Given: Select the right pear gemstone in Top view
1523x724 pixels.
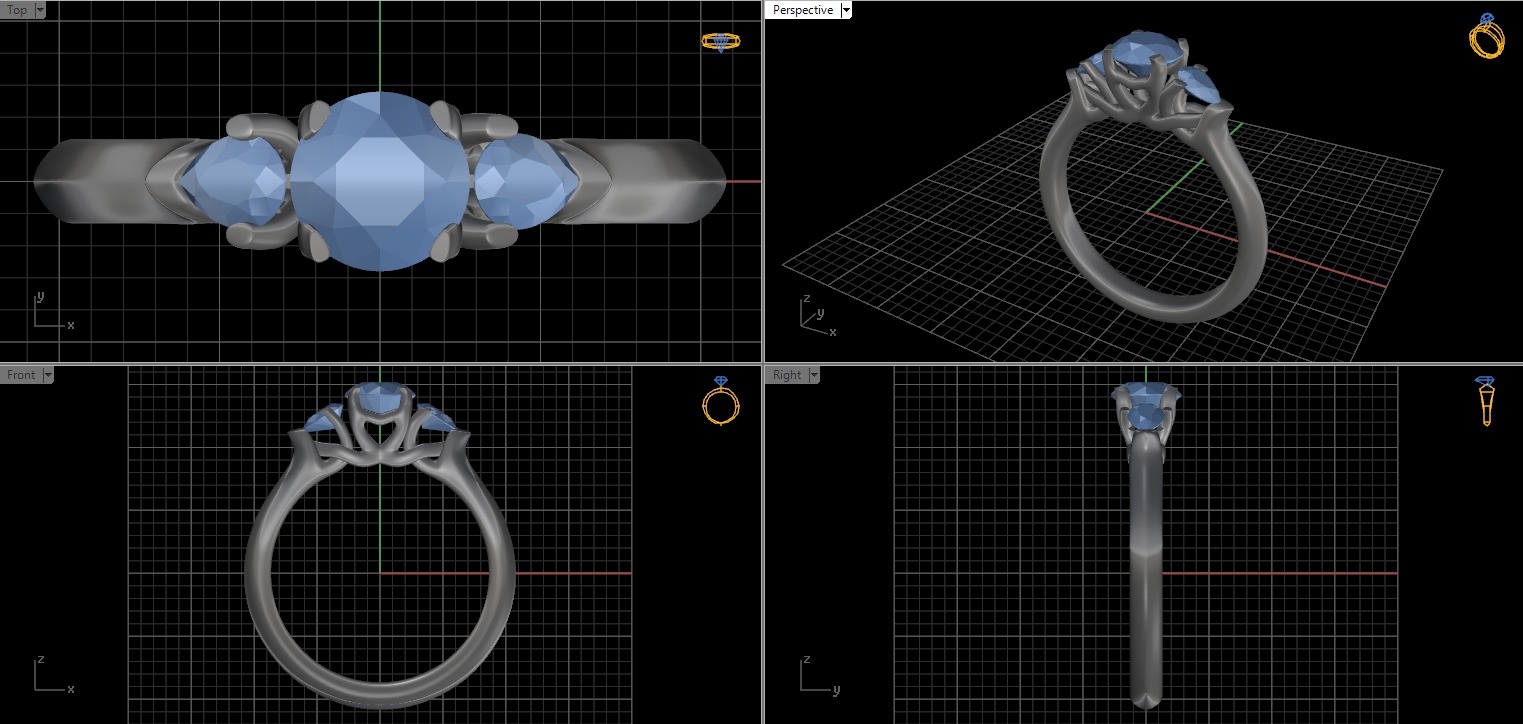Looking at the screenshot, I should [527, 182].
